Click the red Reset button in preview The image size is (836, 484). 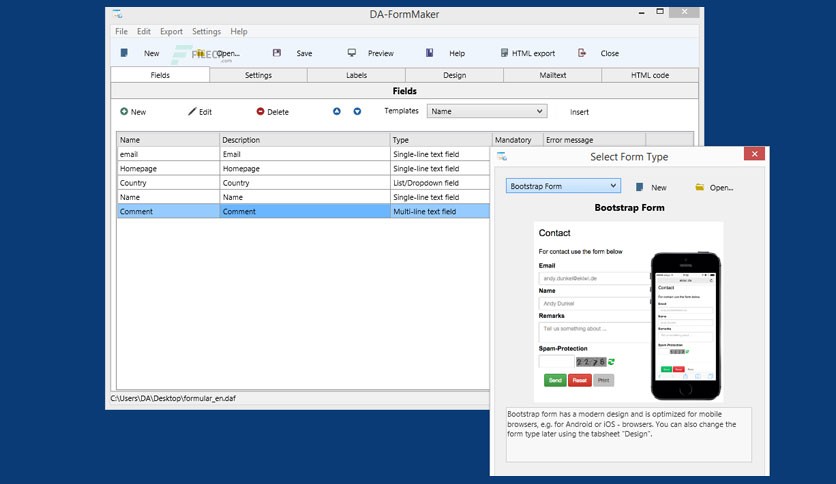580,380
